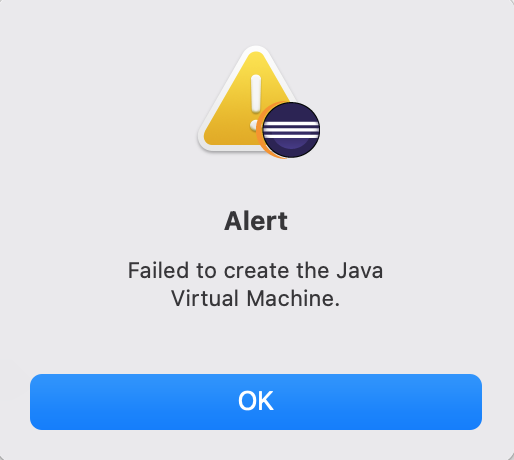Select the bold Alert heading

(256, 221)
